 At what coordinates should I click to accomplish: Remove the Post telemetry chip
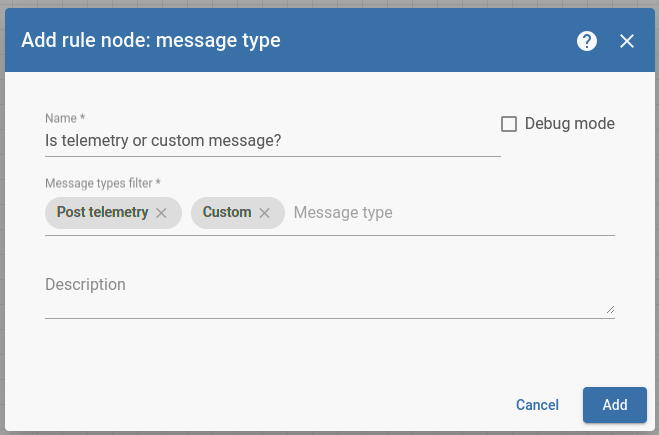pyautogui.click(x=161, y=213)
